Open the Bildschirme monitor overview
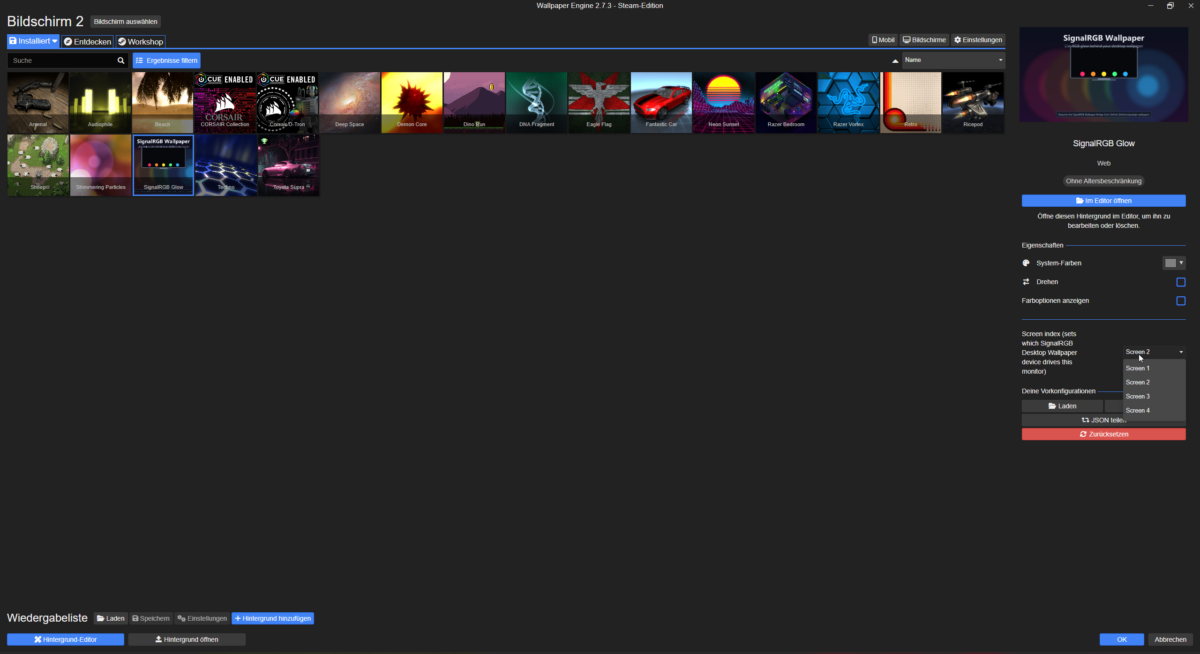The height and width of the screenshot is (654, 1200). [x=924, y=40]
